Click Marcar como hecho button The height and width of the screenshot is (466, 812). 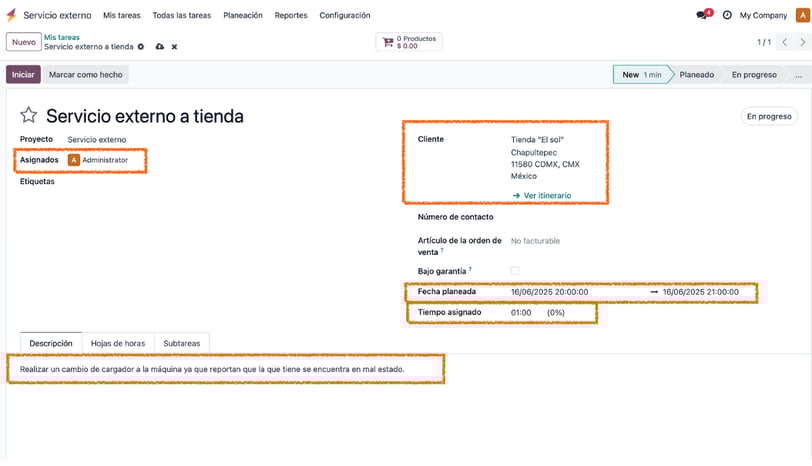pyautogui.click(x=86, y=75)
